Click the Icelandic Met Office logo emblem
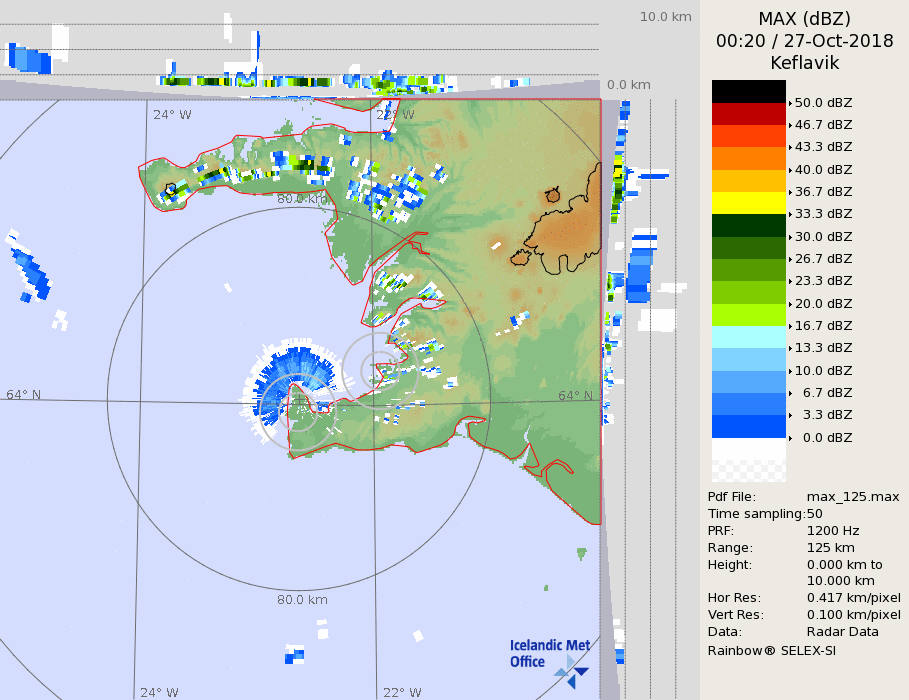The height and width of the screenshot is (700, 909). tap(572, 670)
